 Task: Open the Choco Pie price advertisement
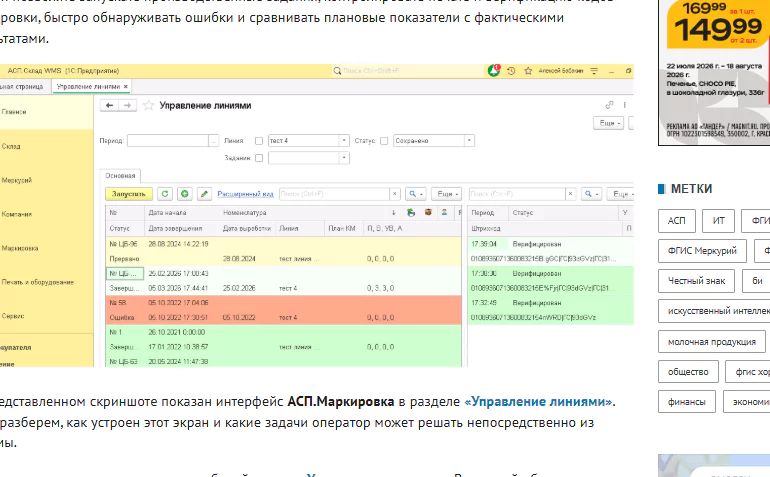click(714, 72)
